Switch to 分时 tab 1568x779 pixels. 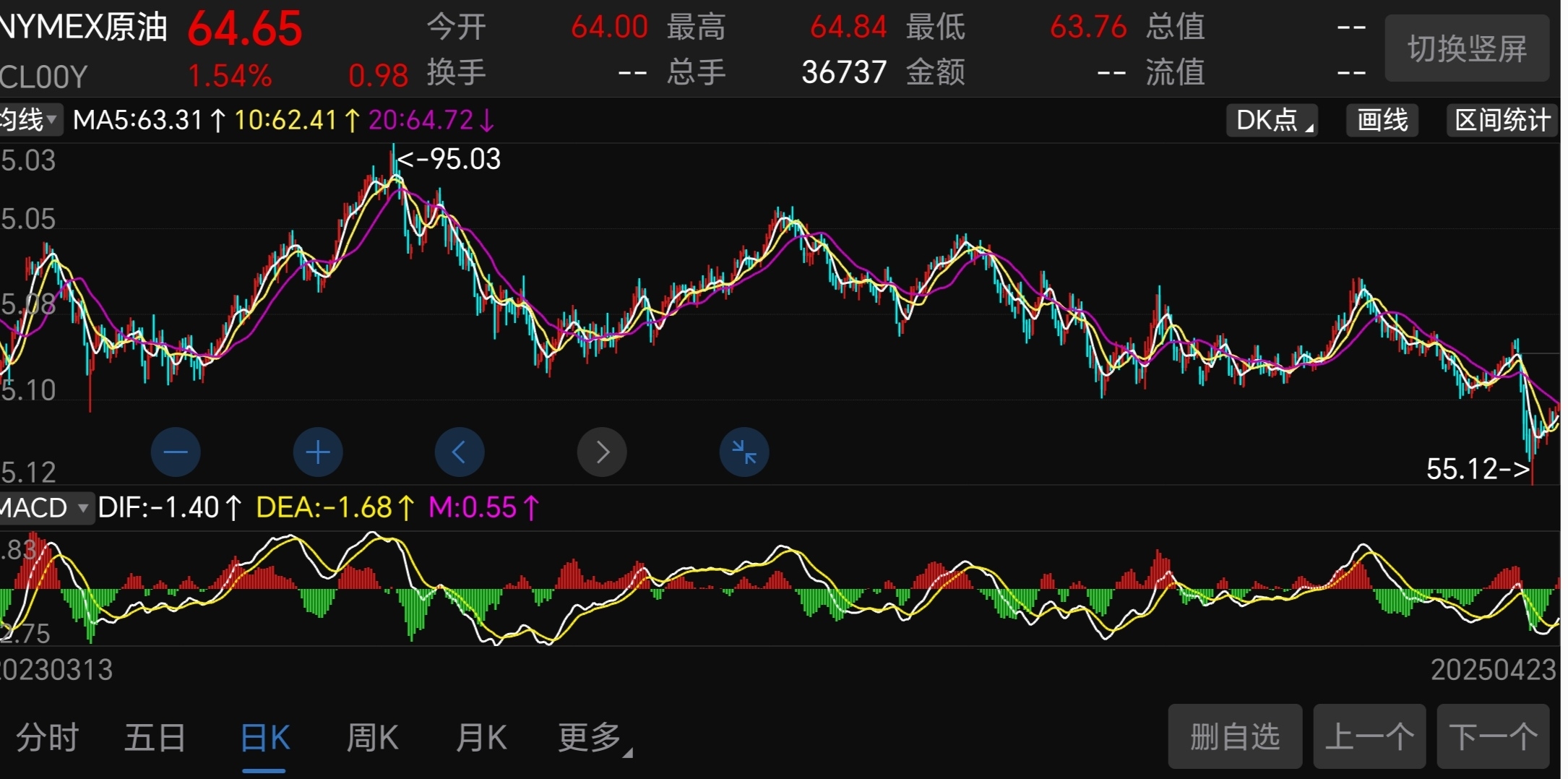pos(48,738)
